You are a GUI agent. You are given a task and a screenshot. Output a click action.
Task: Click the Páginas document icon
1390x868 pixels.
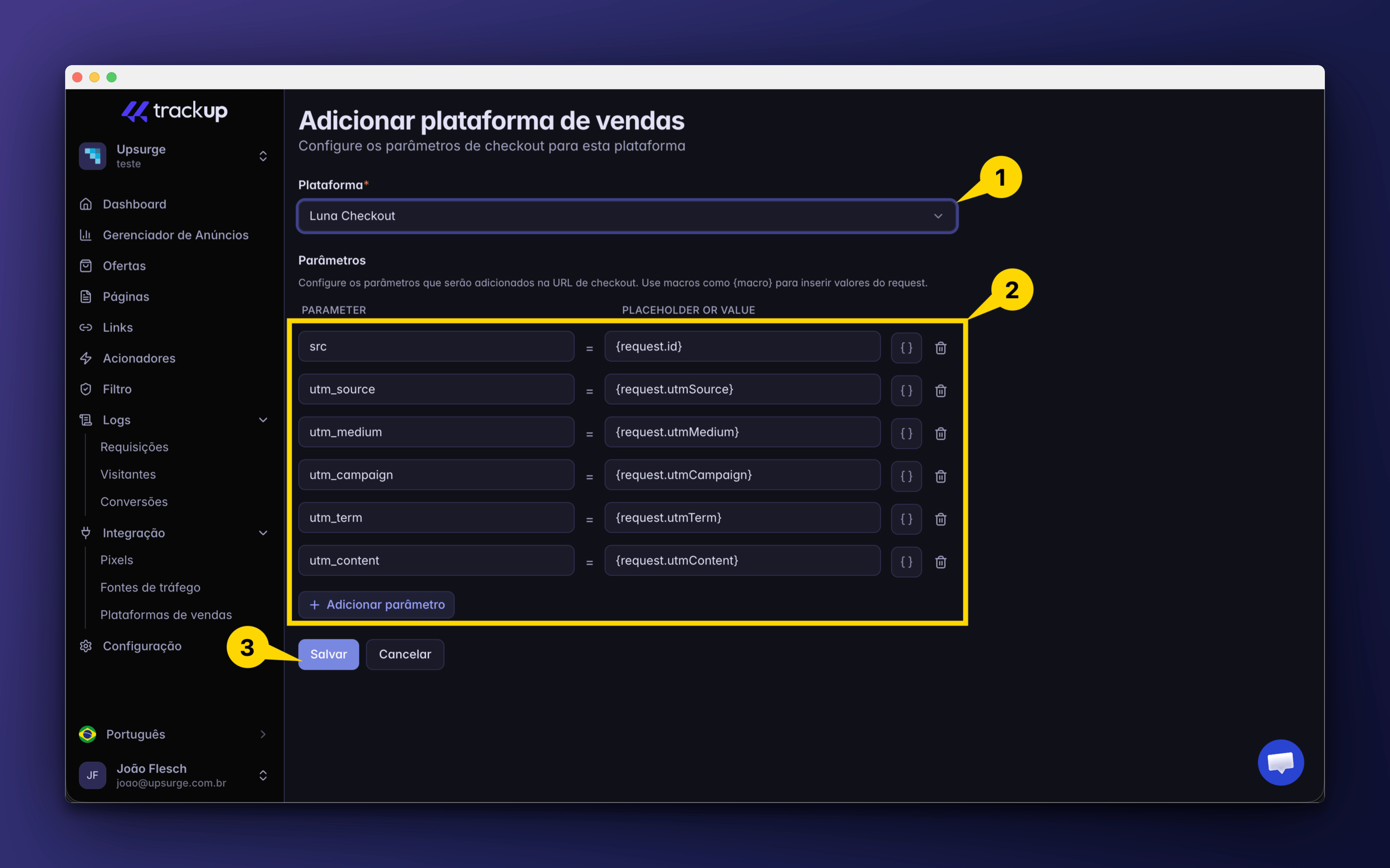pyautogui.click(x=86, y=297)
